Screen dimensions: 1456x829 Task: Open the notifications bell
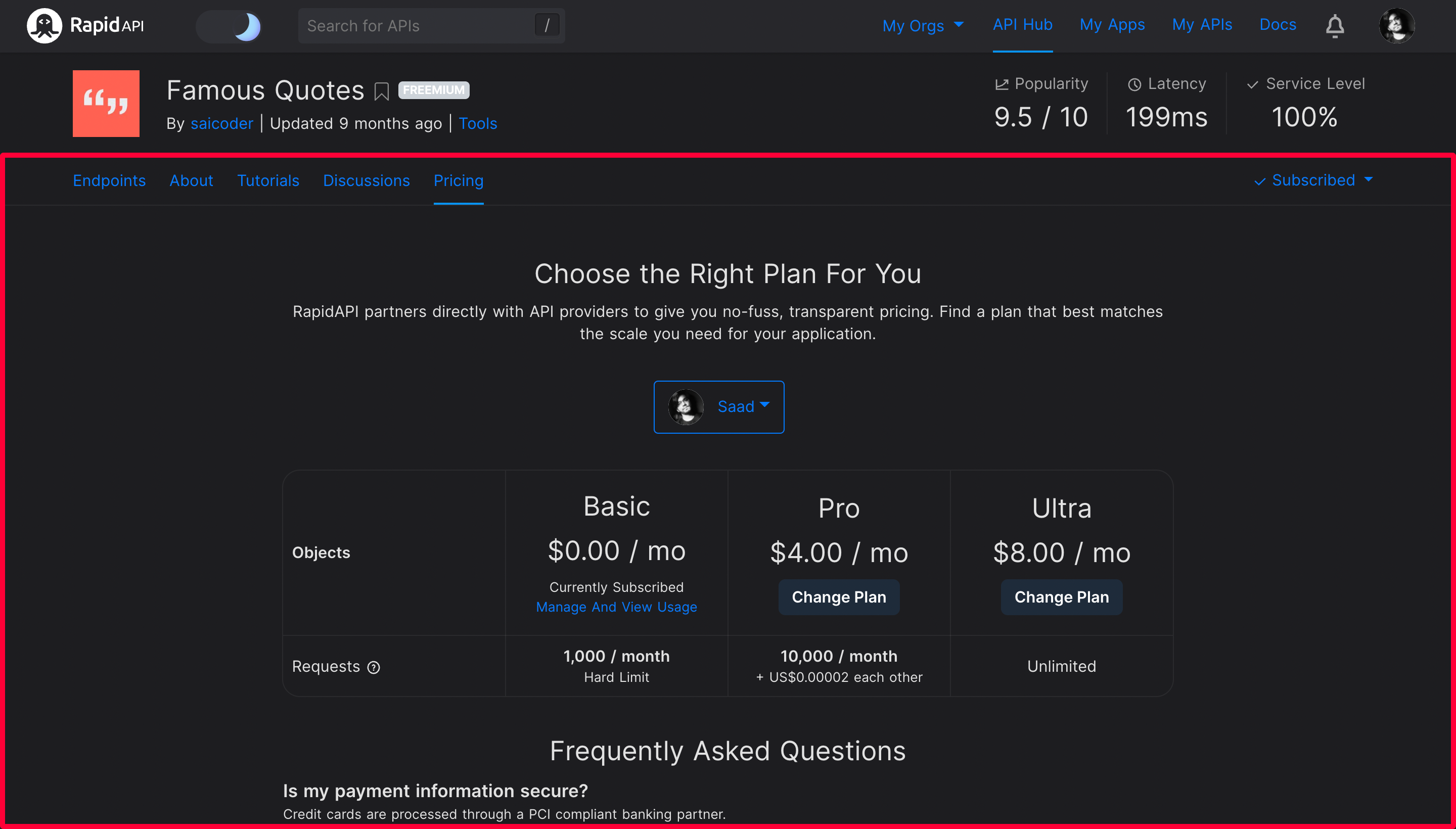tap(1334, 26)
